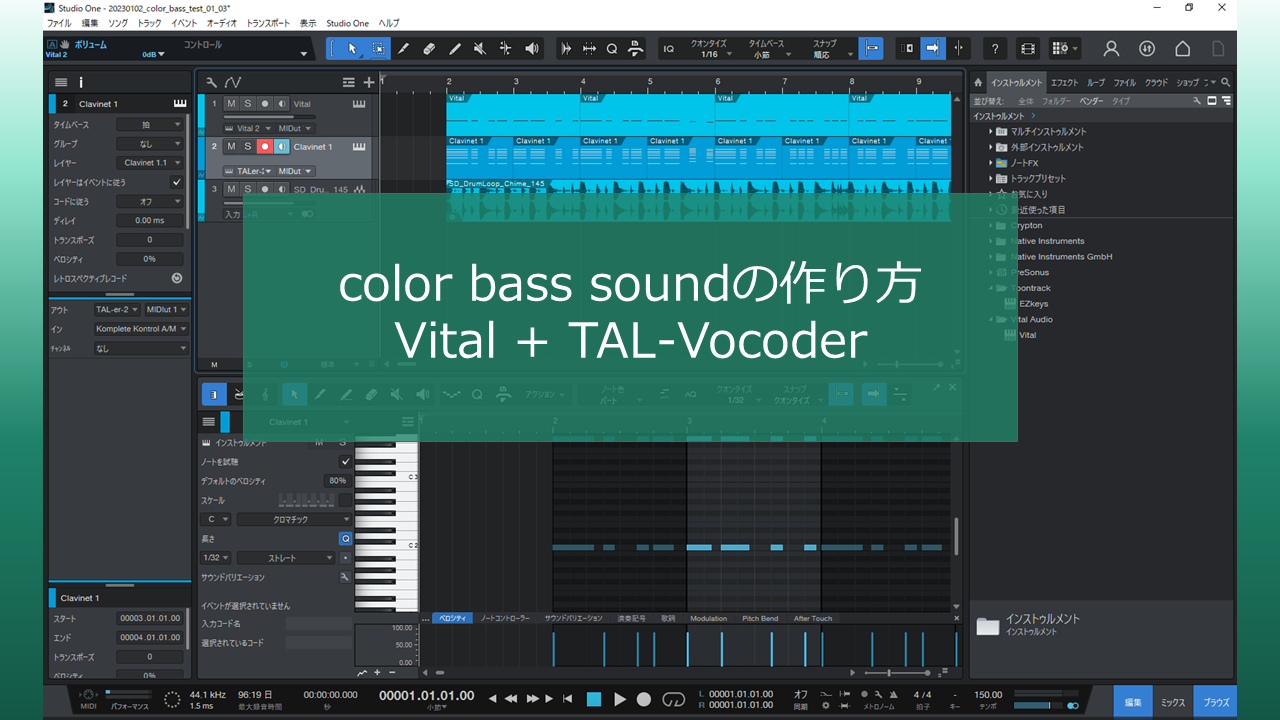Image resolution: width=1280 pixels, height=720 pixels.
Task: Toggle autoscroll arrow button in toolbar
Action: pos(933,48)
